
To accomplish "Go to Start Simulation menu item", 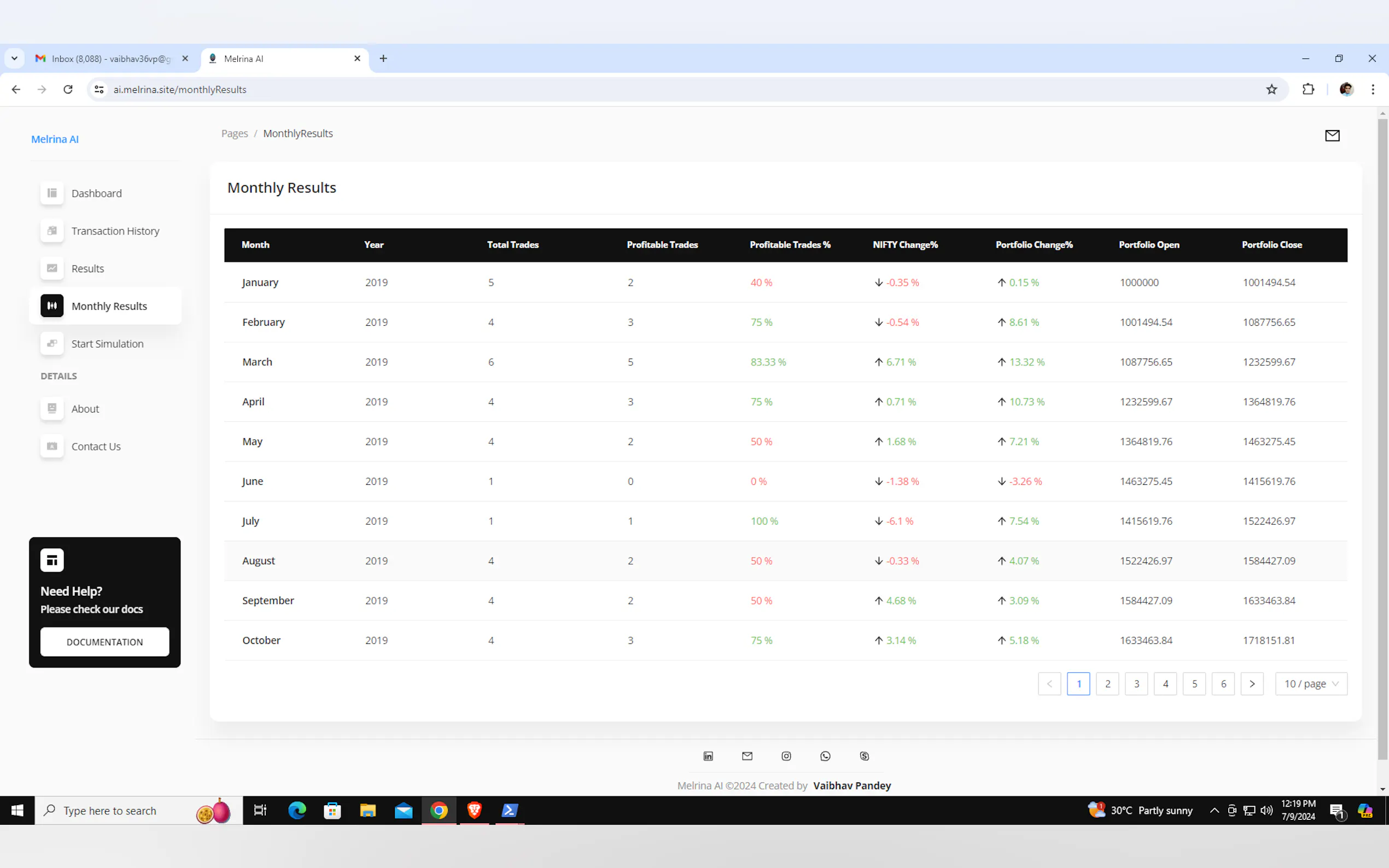I will point(107,344).
